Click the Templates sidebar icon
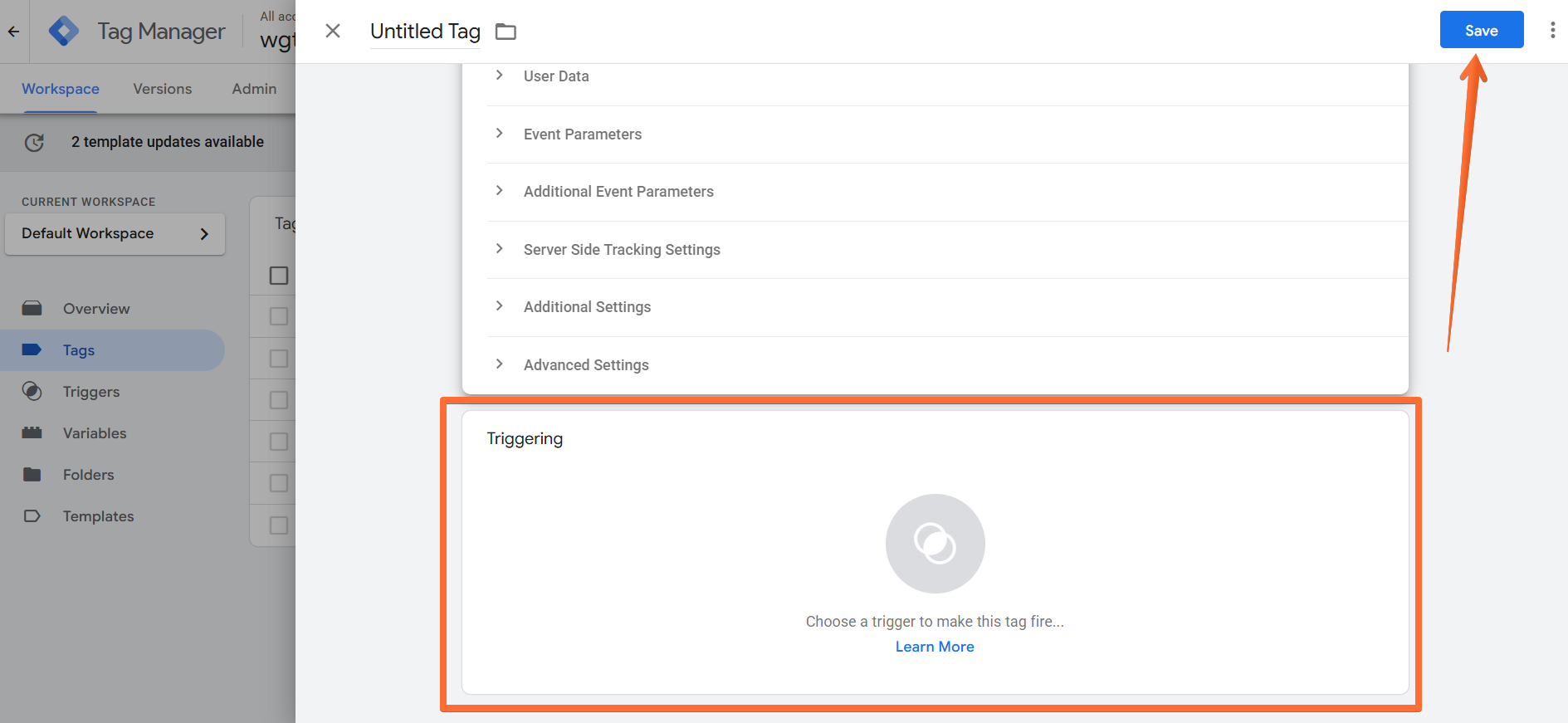The image size is (1568, 723). (32, 516)
